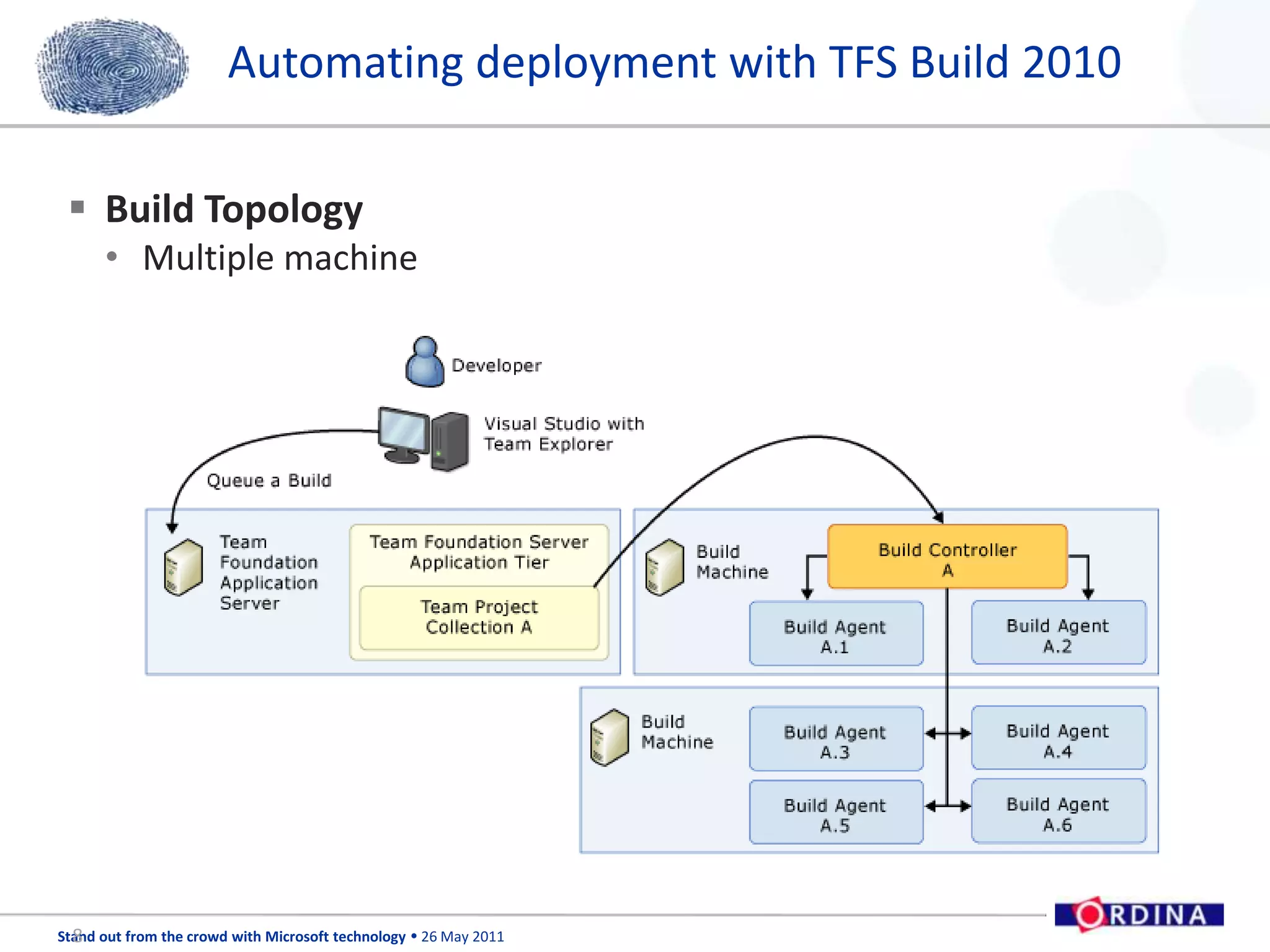The width and height of the screenshot is (1270, 952).
Task: Click the Multiple machine bullet text
Action: coord(280,258)
